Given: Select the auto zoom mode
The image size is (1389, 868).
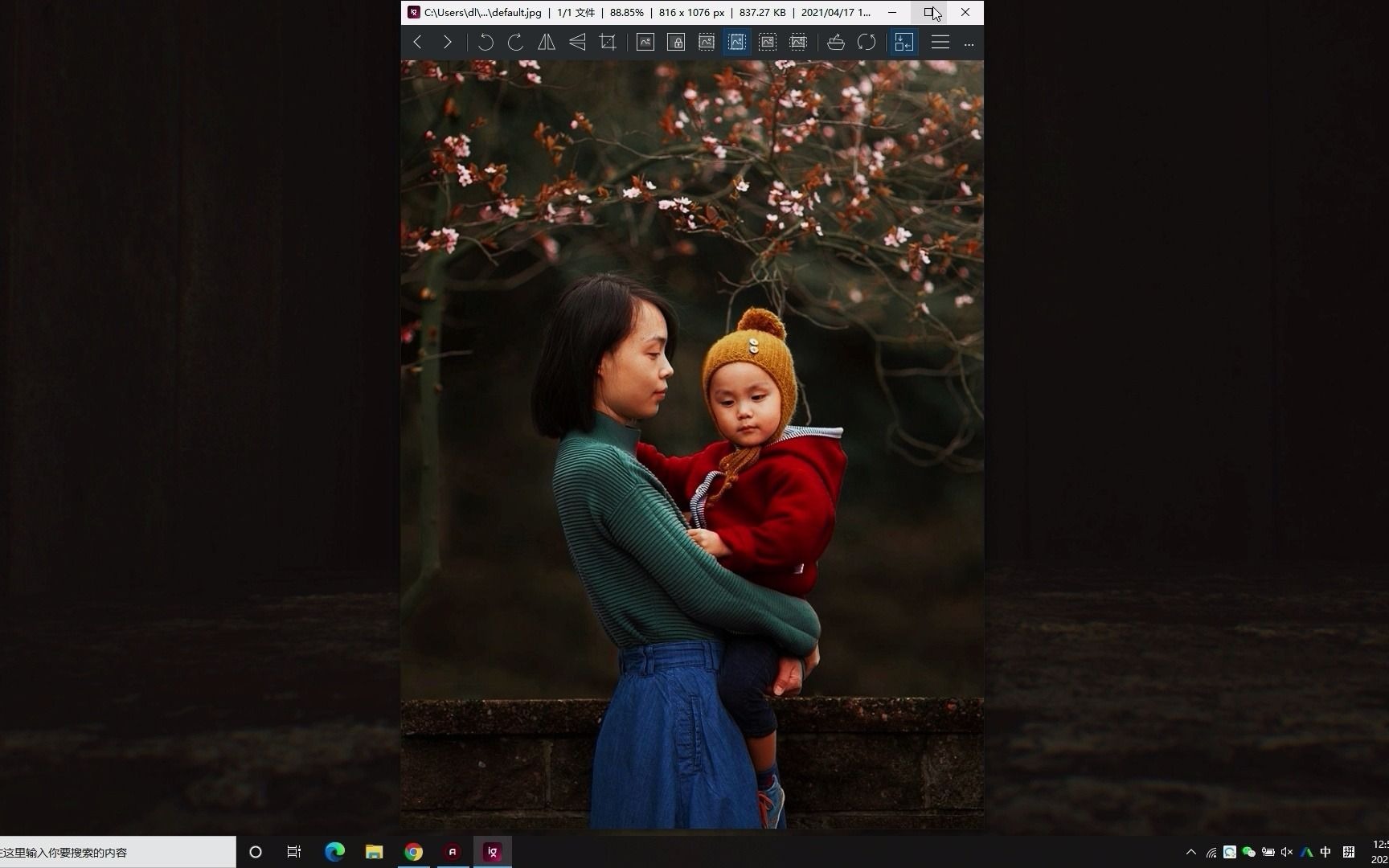Looking at the screenshot, I should (x=645, y=42).
